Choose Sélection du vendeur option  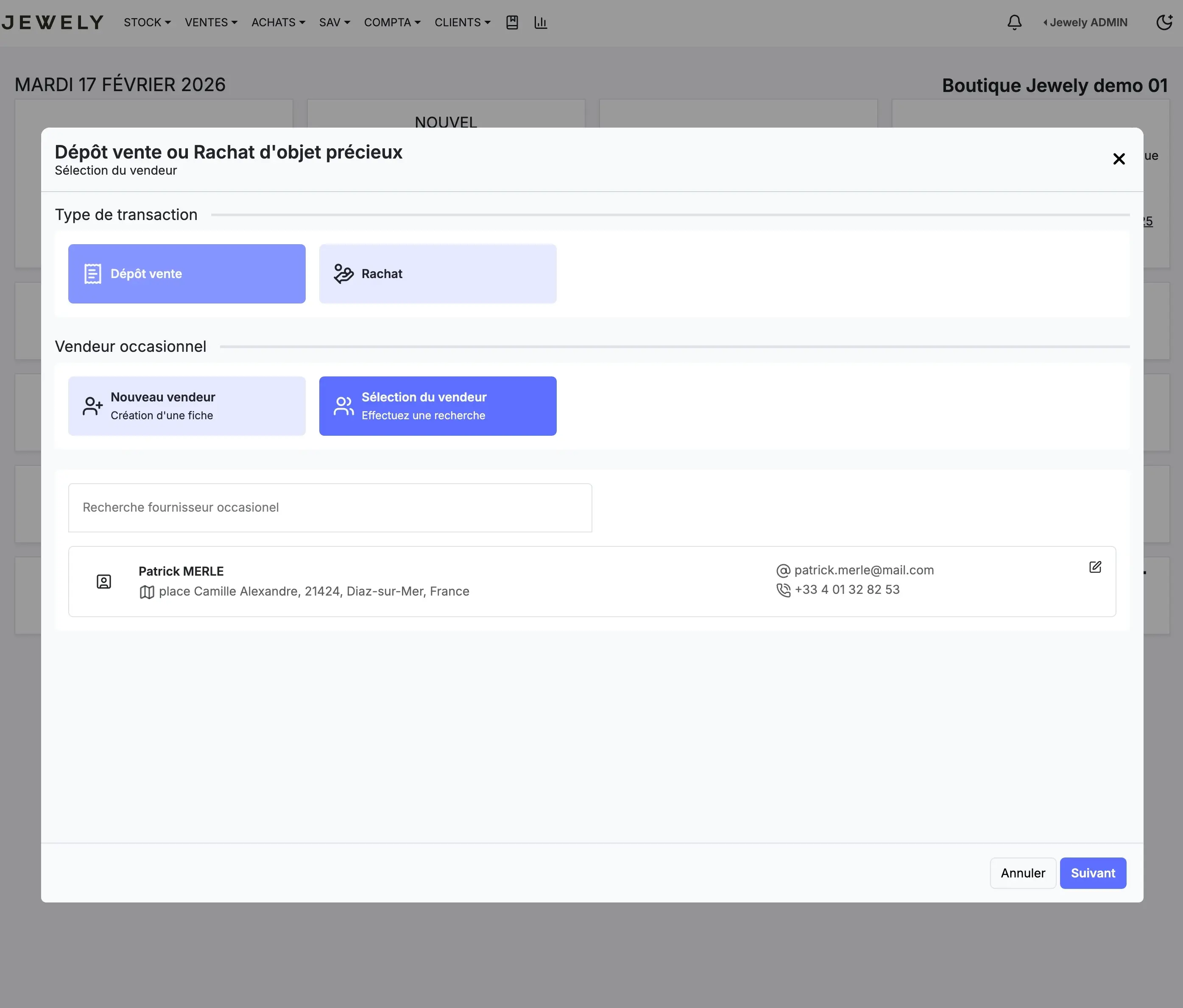(x=438, y=406)
